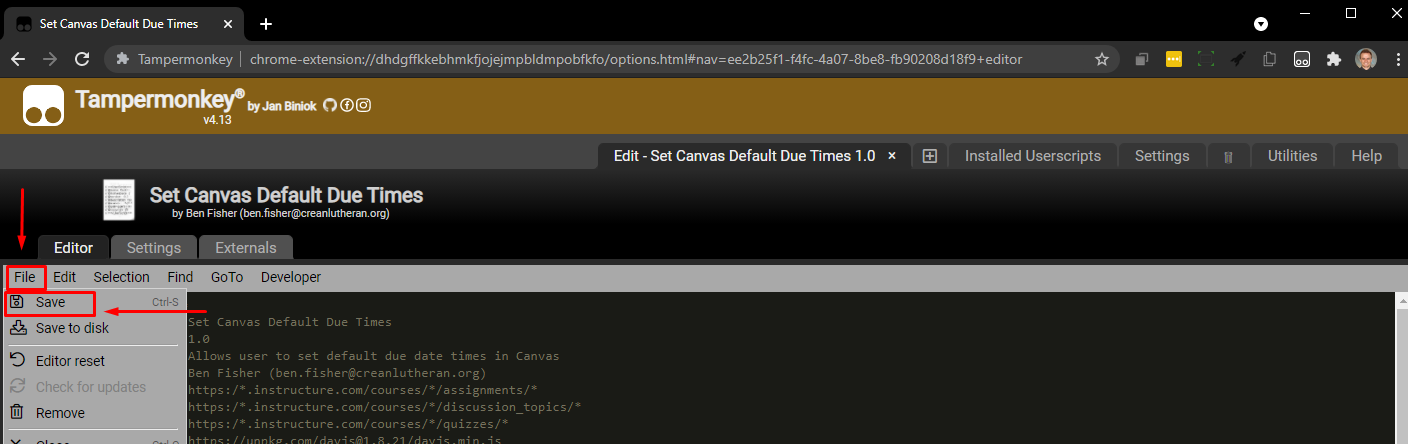Viewport: 1408px width, 444px height.
Task: Open the Instagram icon link in the header
Action: 364,105
